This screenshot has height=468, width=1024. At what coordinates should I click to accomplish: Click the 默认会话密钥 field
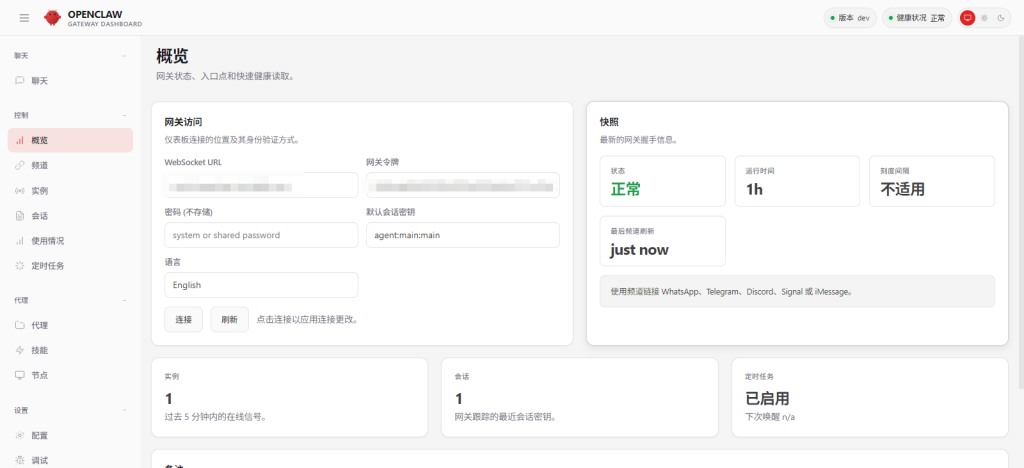[462, 235]
